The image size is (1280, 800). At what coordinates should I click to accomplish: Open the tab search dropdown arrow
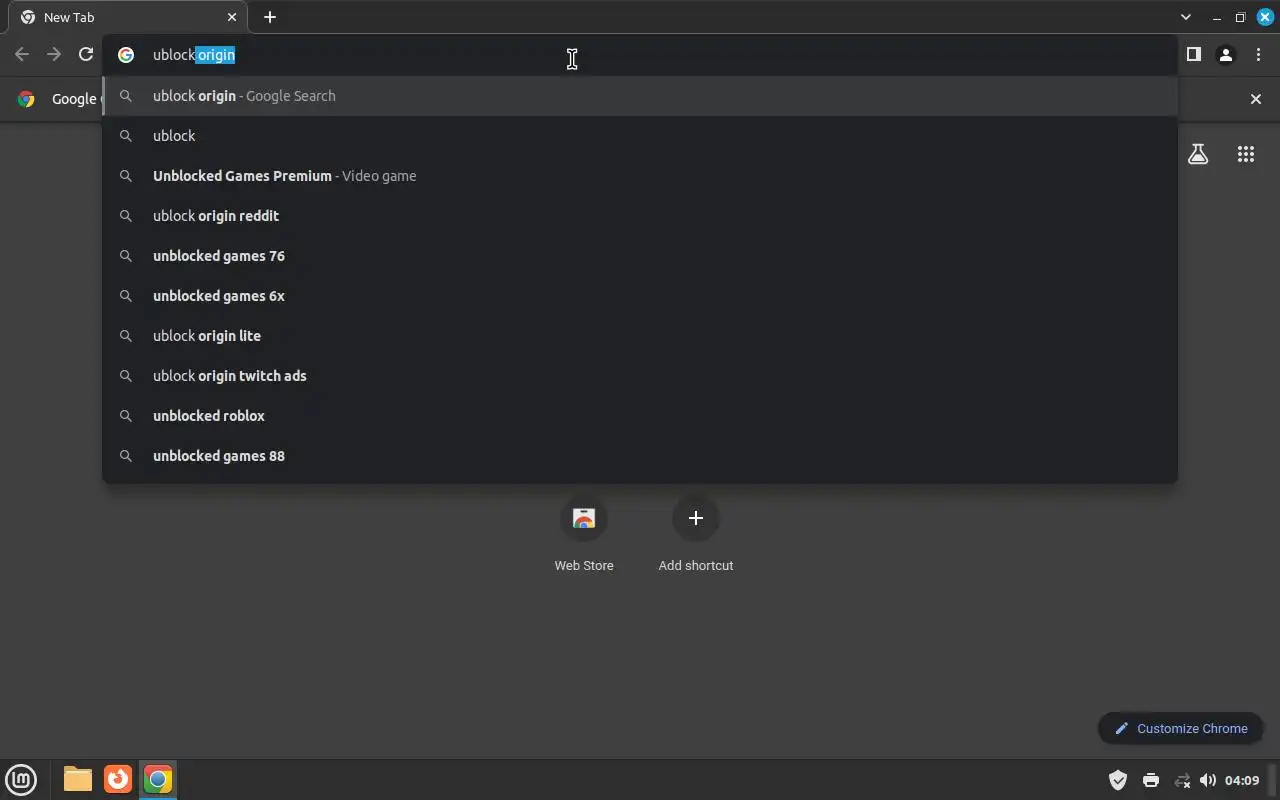(x=1186, y=17)
